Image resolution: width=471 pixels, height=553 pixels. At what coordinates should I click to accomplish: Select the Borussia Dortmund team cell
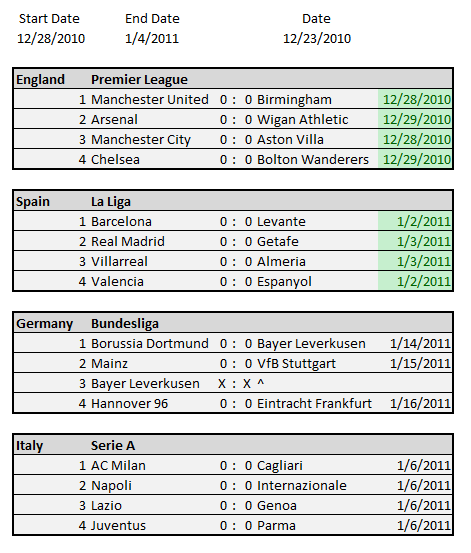[x=150, y=344]
